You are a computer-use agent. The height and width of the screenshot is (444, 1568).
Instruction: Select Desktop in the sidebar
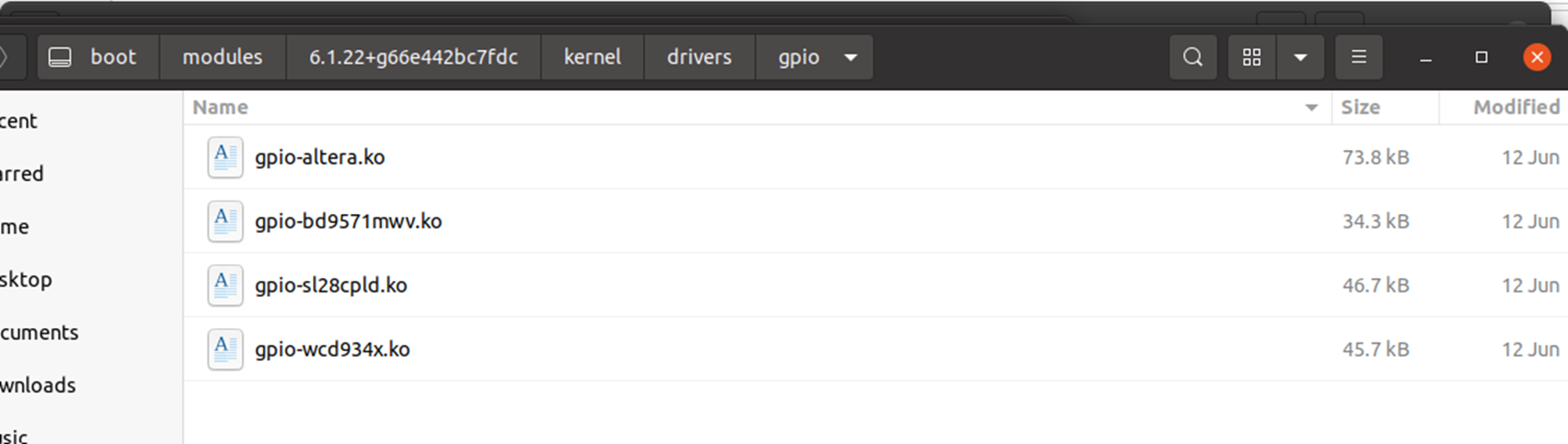[26, 280]
